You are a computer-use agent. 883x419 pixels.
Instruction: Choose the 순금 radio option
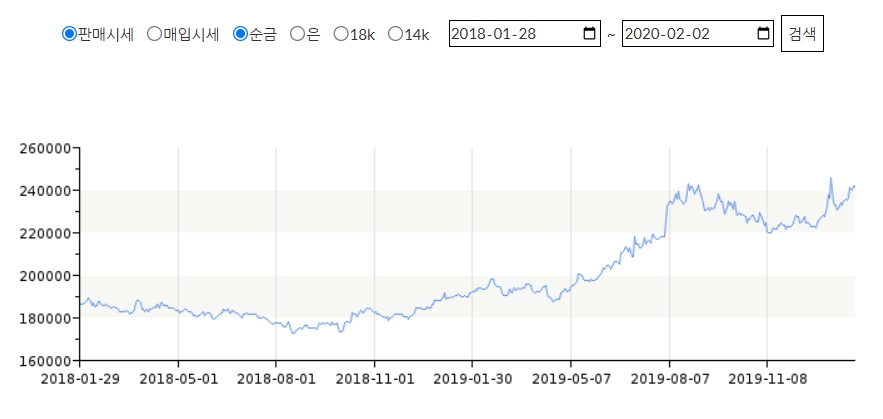click(x=240, y=34)
